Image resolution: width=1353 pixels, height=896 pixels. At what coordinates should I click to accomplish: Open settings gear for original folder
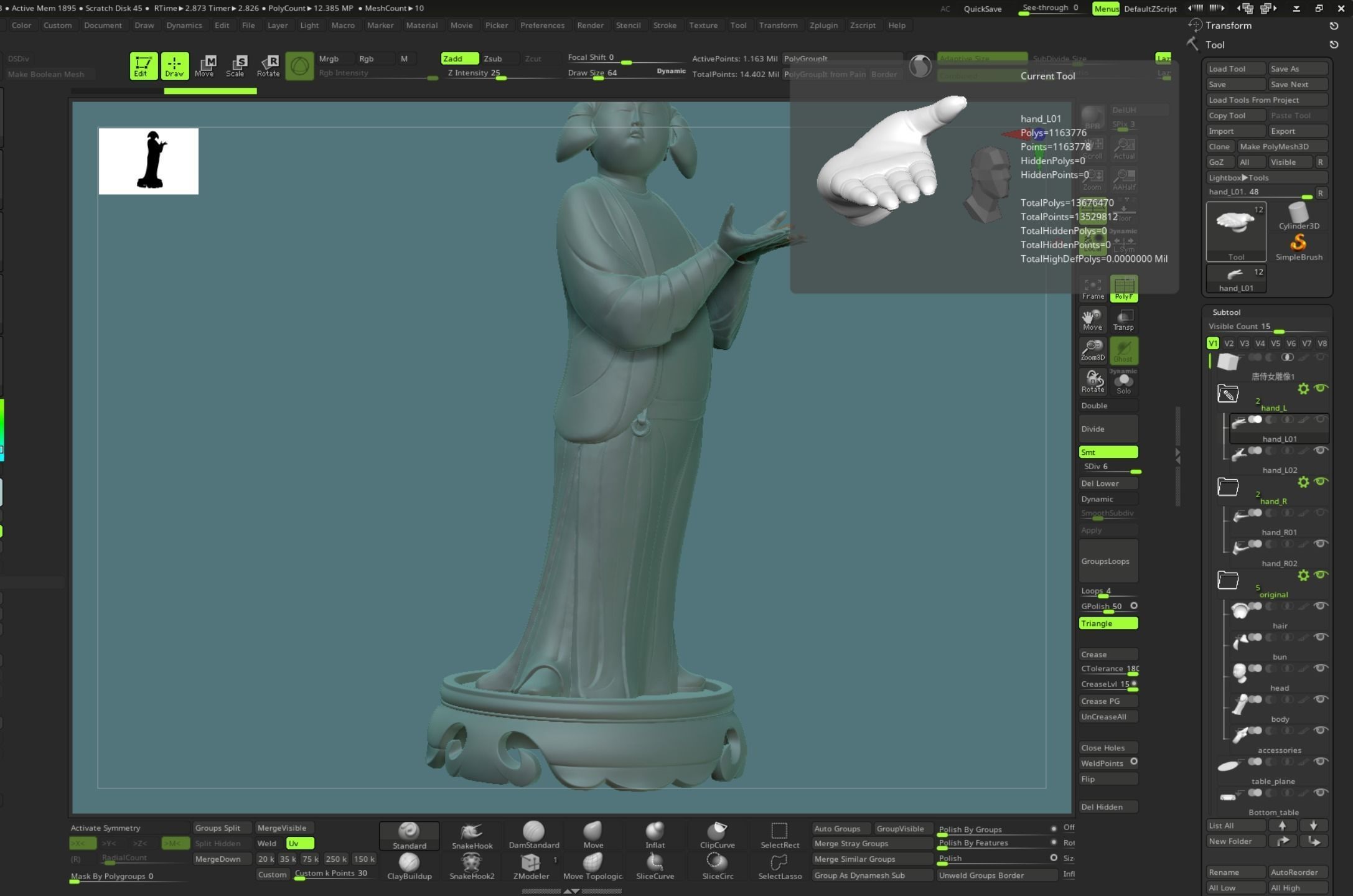pyautogui.click(x=1303, y=576)
